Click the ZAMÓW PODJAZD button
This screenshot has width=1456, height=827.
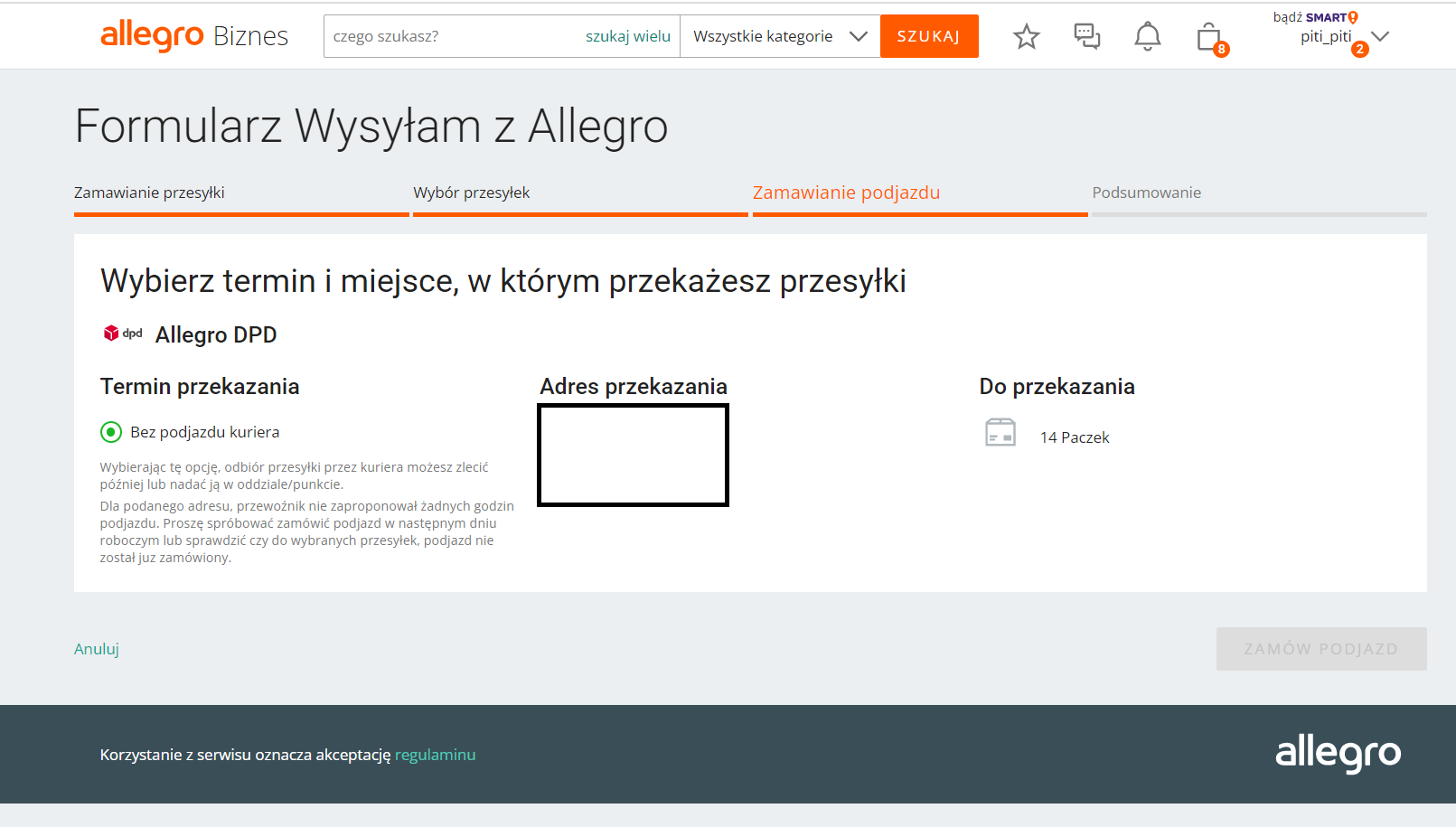pos(1320,649)
